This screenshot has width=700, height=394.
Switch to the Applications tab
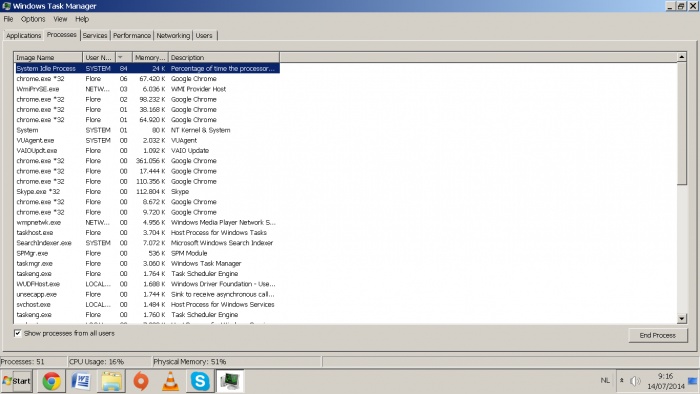[24, 36]
